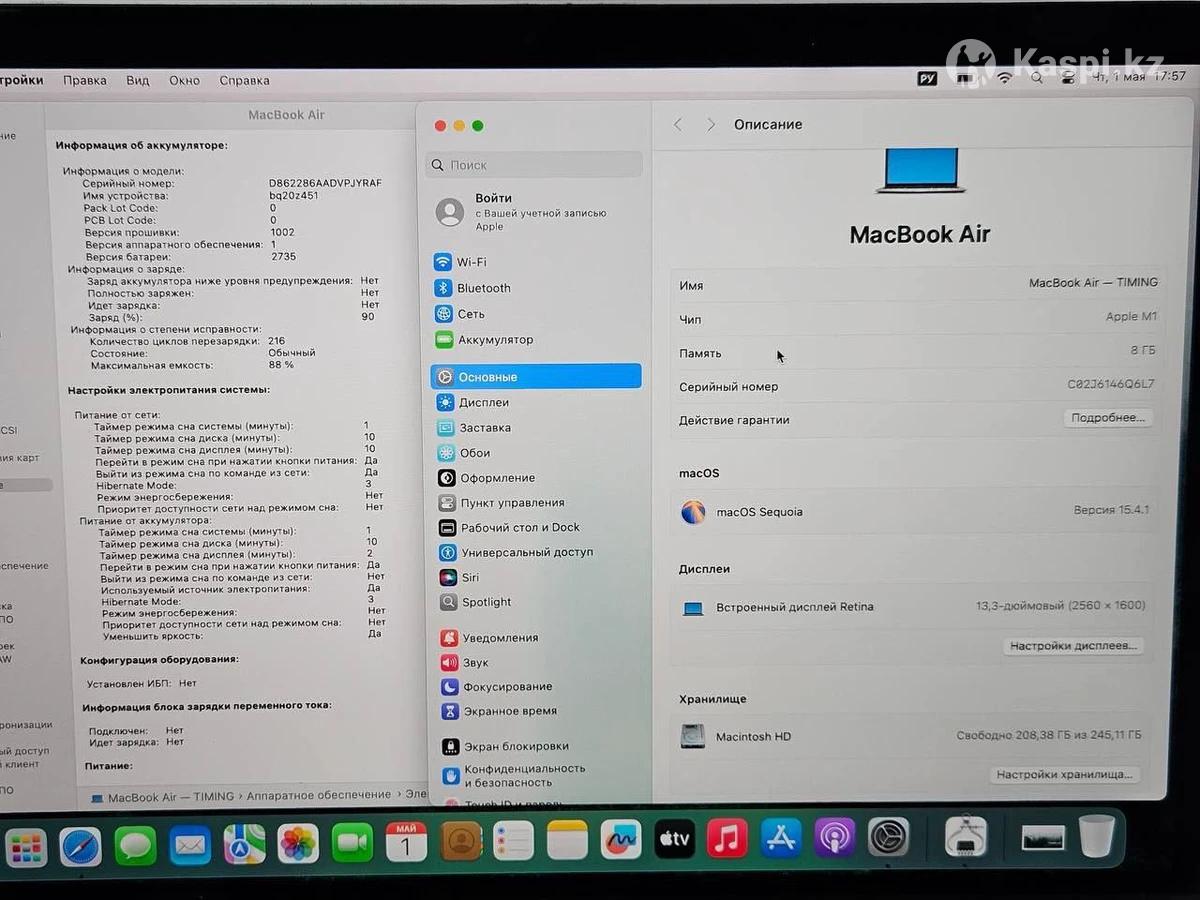Launch Music from the Dock
The image size is (1200, 900).
tap(728, 838)
